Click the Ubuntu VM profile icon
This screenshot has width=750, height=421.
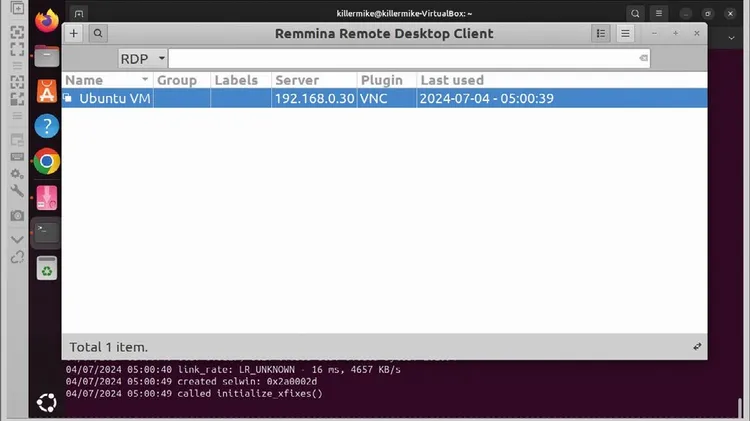click(x=68, y=98)
